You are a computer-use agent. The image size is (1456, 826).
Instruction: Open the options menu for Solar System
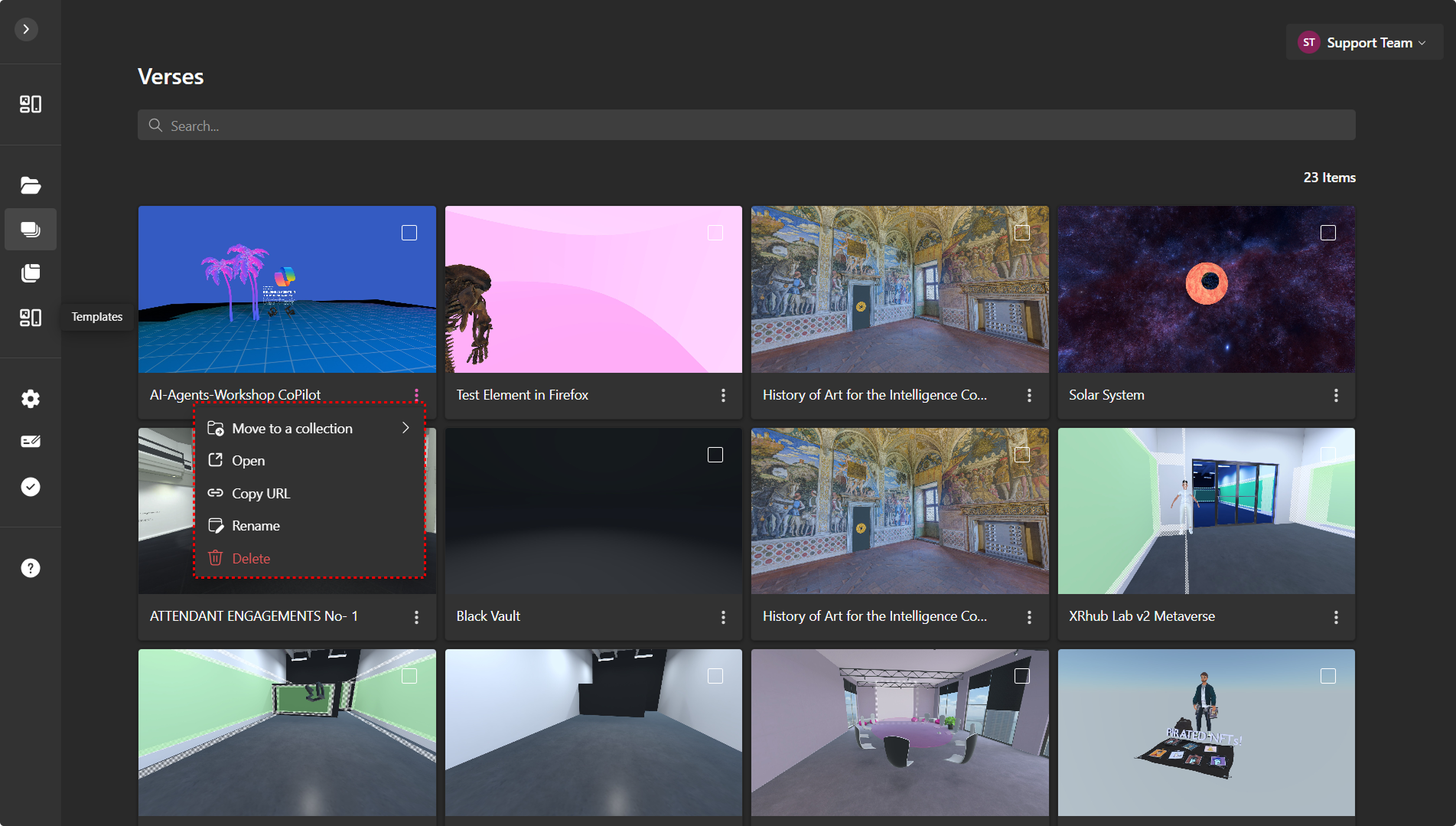tap(1337, 396)
